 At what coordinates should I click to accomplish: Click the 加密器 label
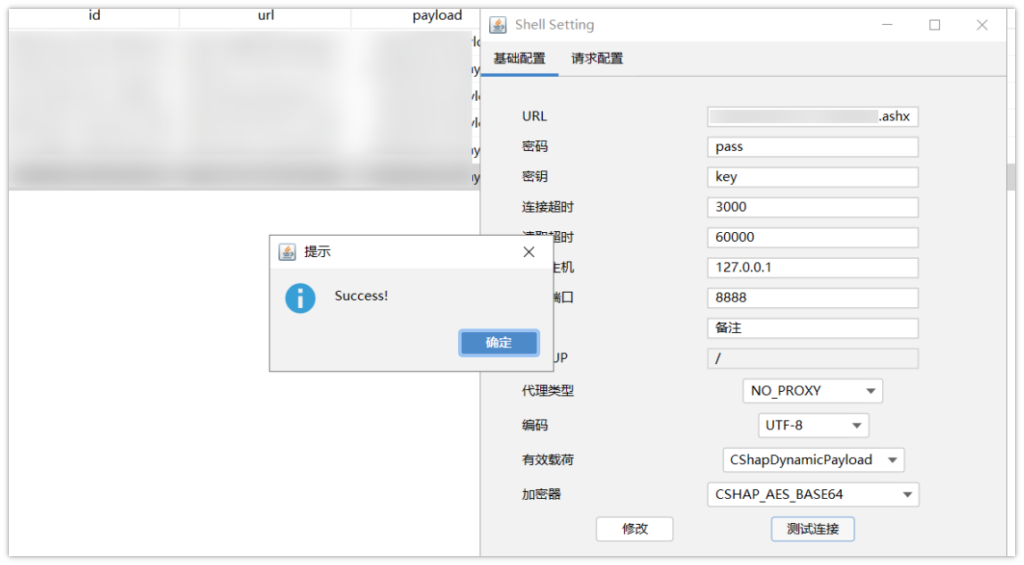(541, 495)
